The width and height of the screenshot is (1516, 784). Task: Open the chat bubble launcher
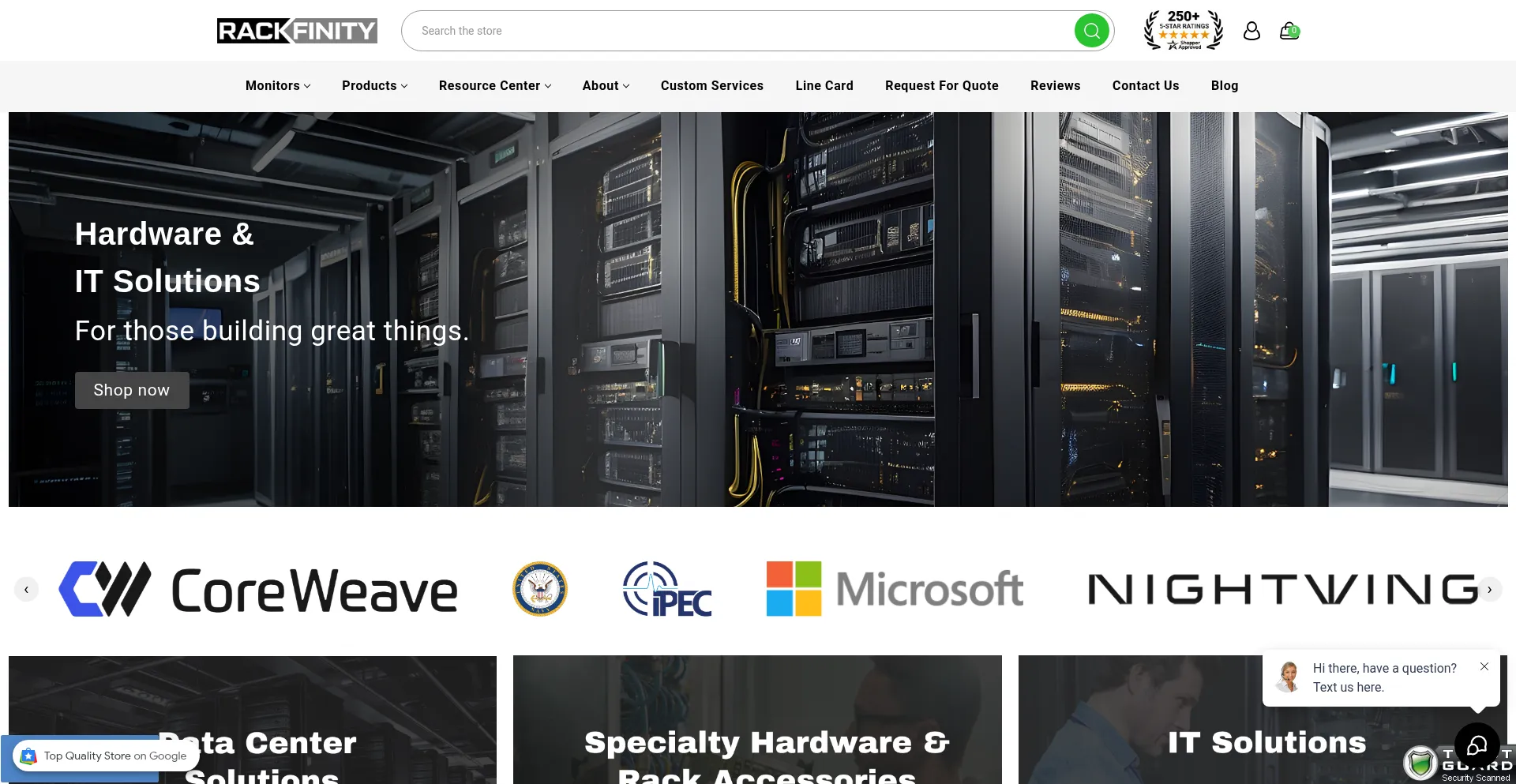[x=1477, y=745]
